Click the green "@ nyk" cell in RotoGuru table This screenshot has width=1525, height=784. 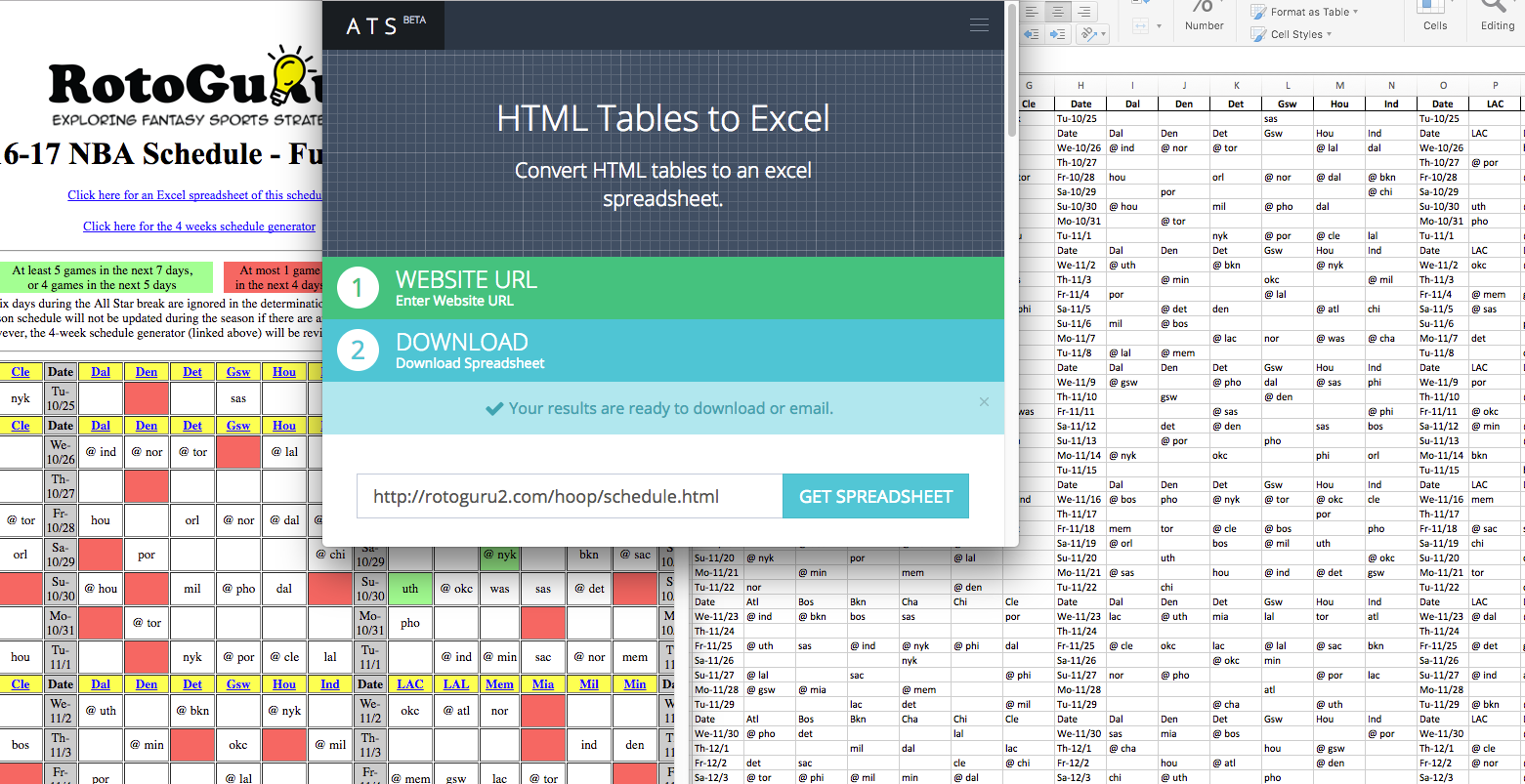499,555
